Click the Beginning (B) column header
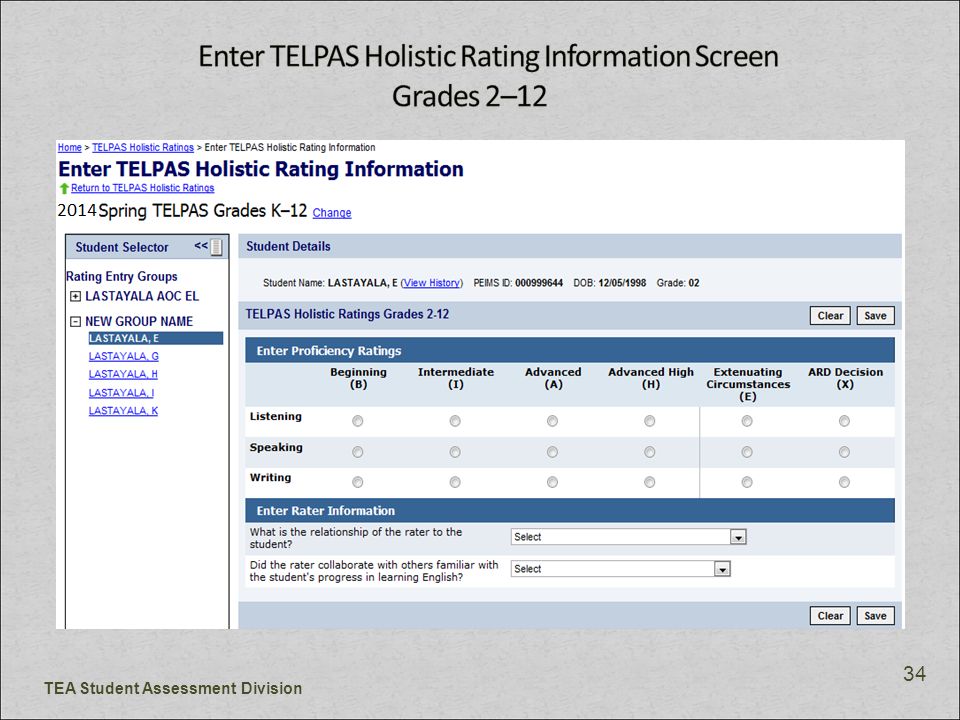 pos(358,378)
